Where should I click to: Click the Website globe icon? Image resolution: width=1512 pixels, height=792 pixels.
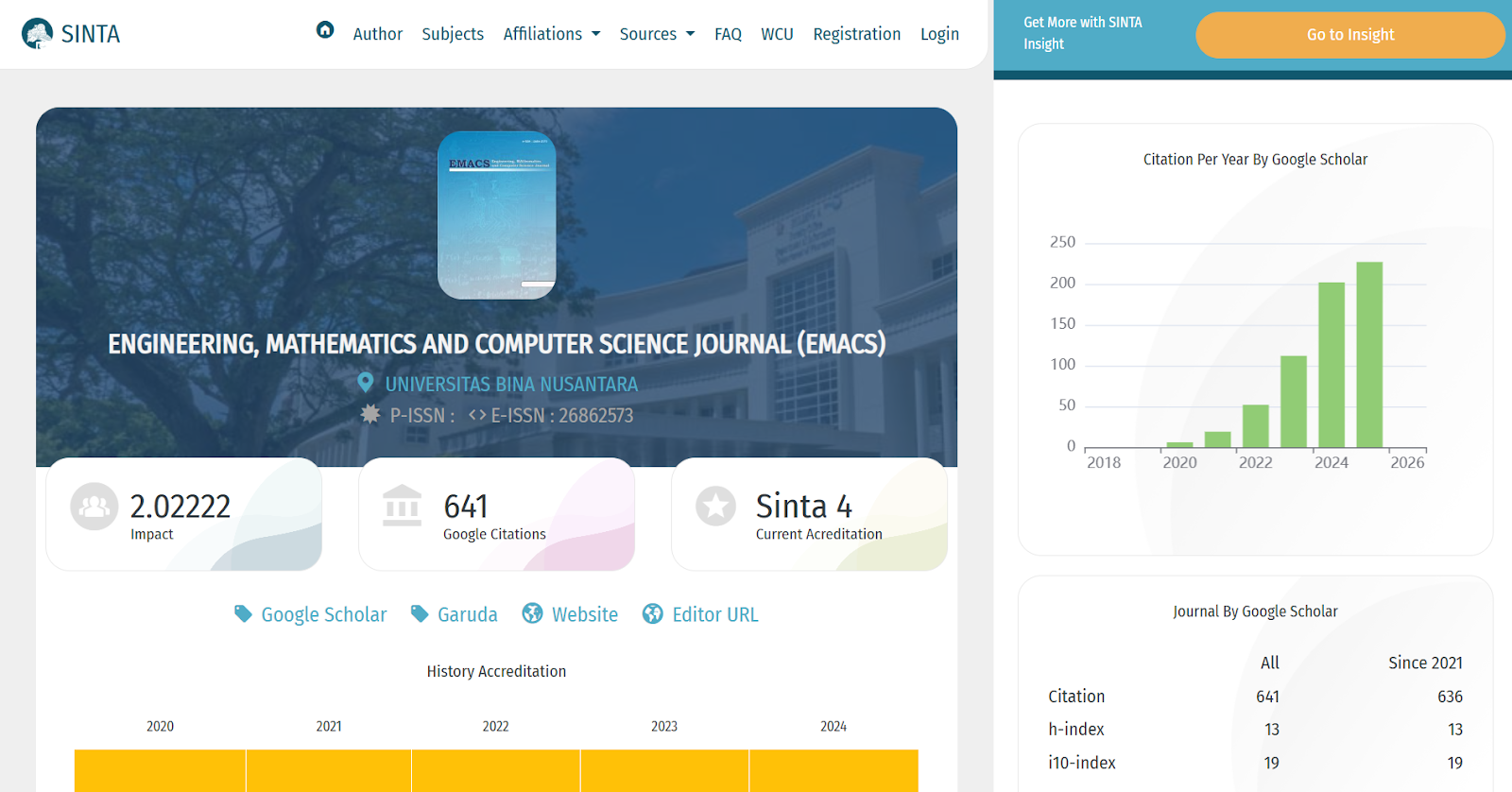tap(533, 614)
